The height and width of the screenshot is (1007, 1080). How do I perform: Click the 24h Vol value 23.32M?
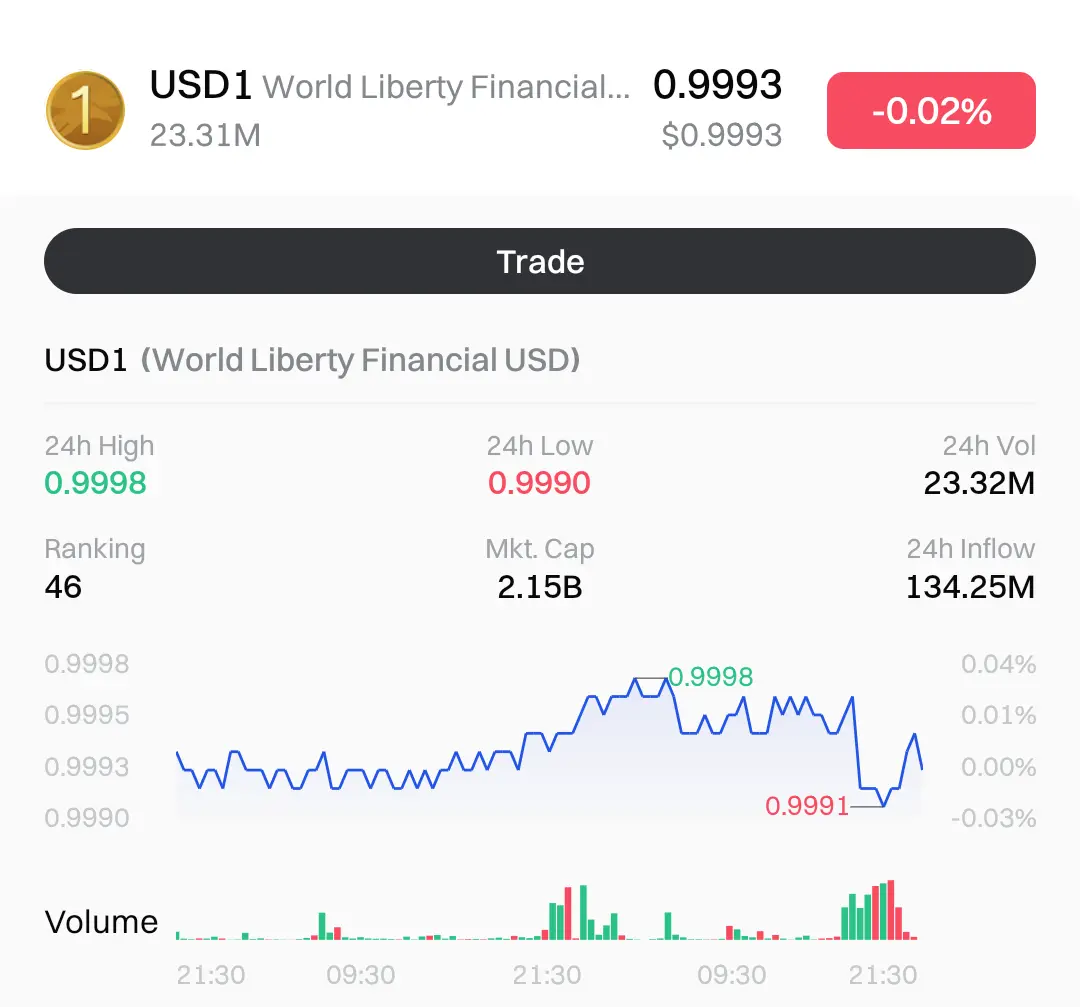[x=979, y=483]
